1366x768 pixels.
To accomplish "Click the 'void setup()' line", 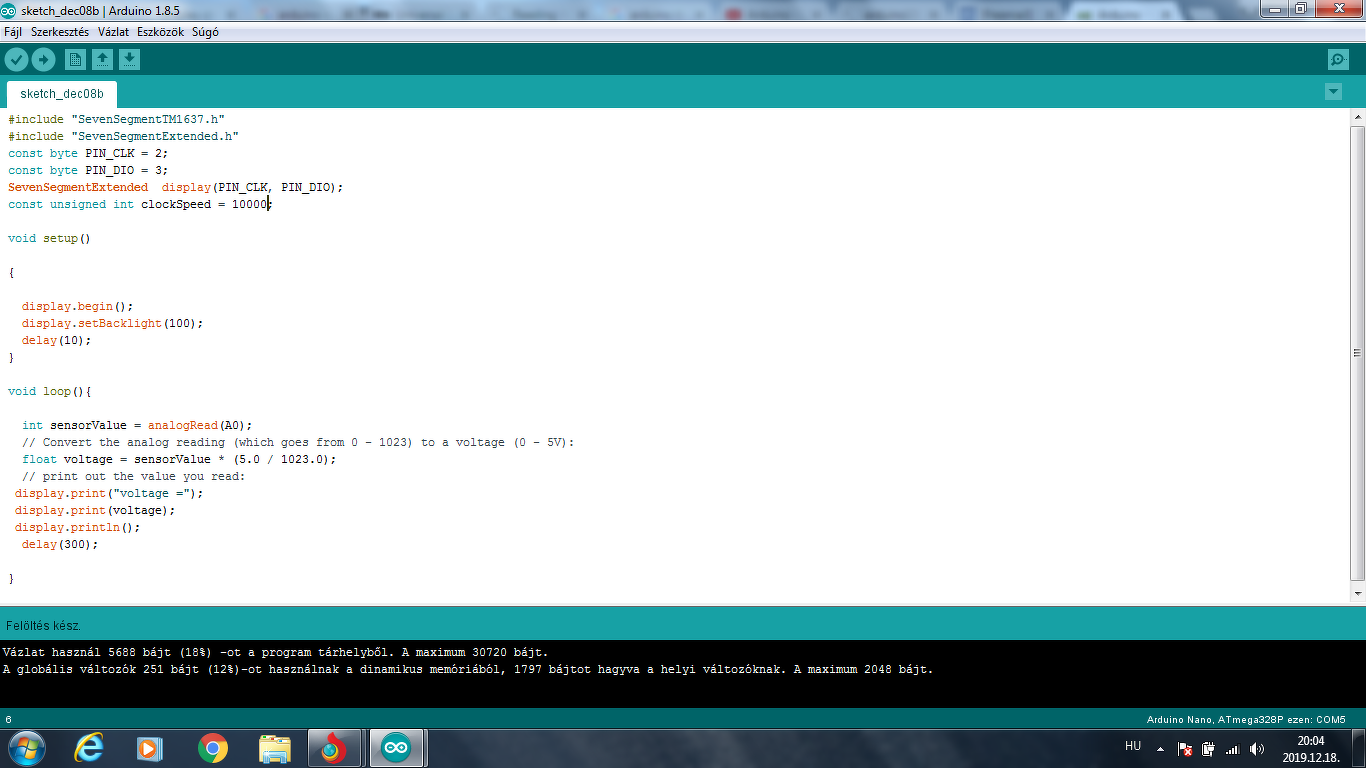I will [49, 238].
